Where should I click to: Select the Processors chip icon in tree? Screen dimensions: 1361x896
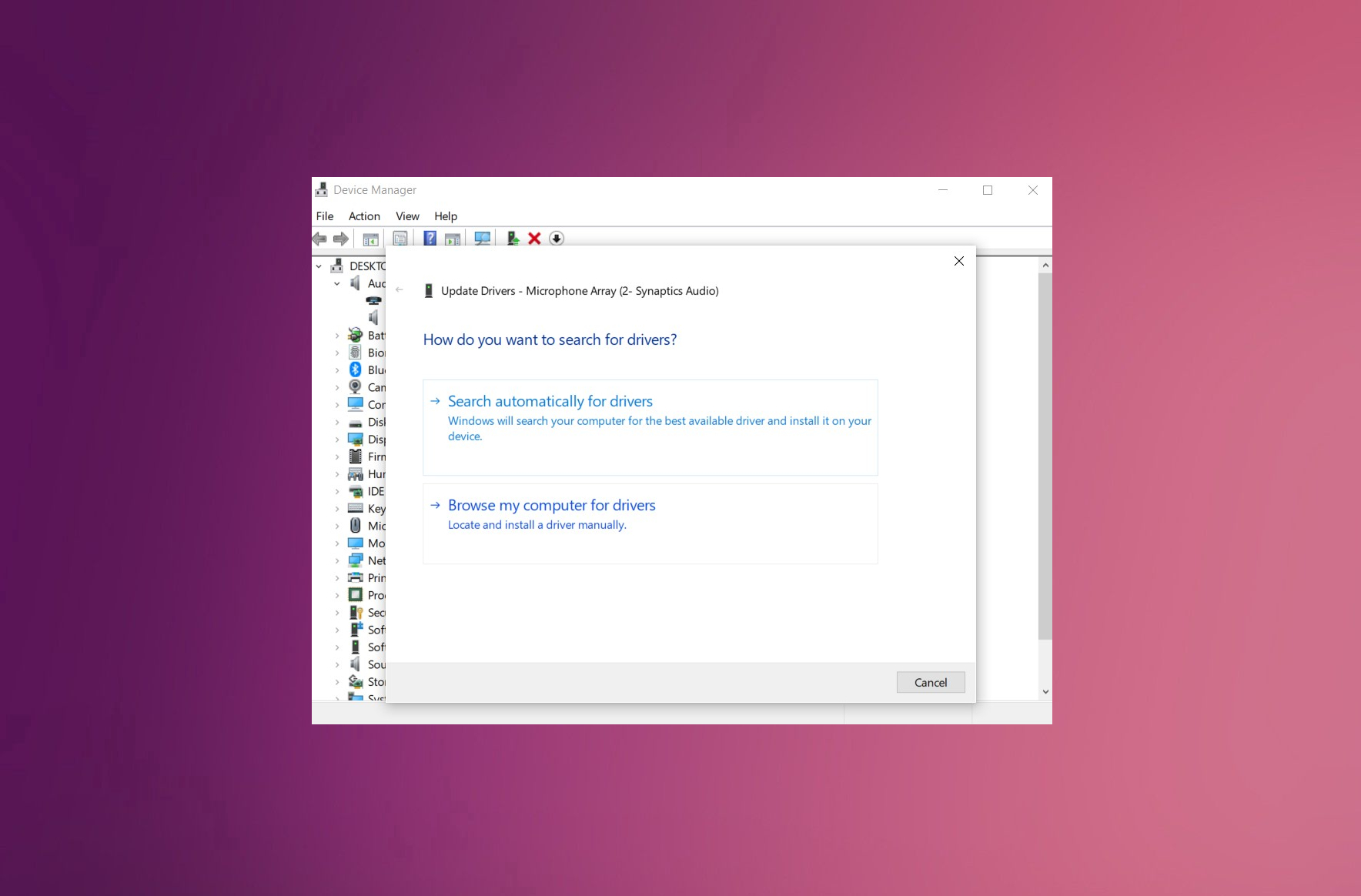pyautogui.click(x=355, y=595)
